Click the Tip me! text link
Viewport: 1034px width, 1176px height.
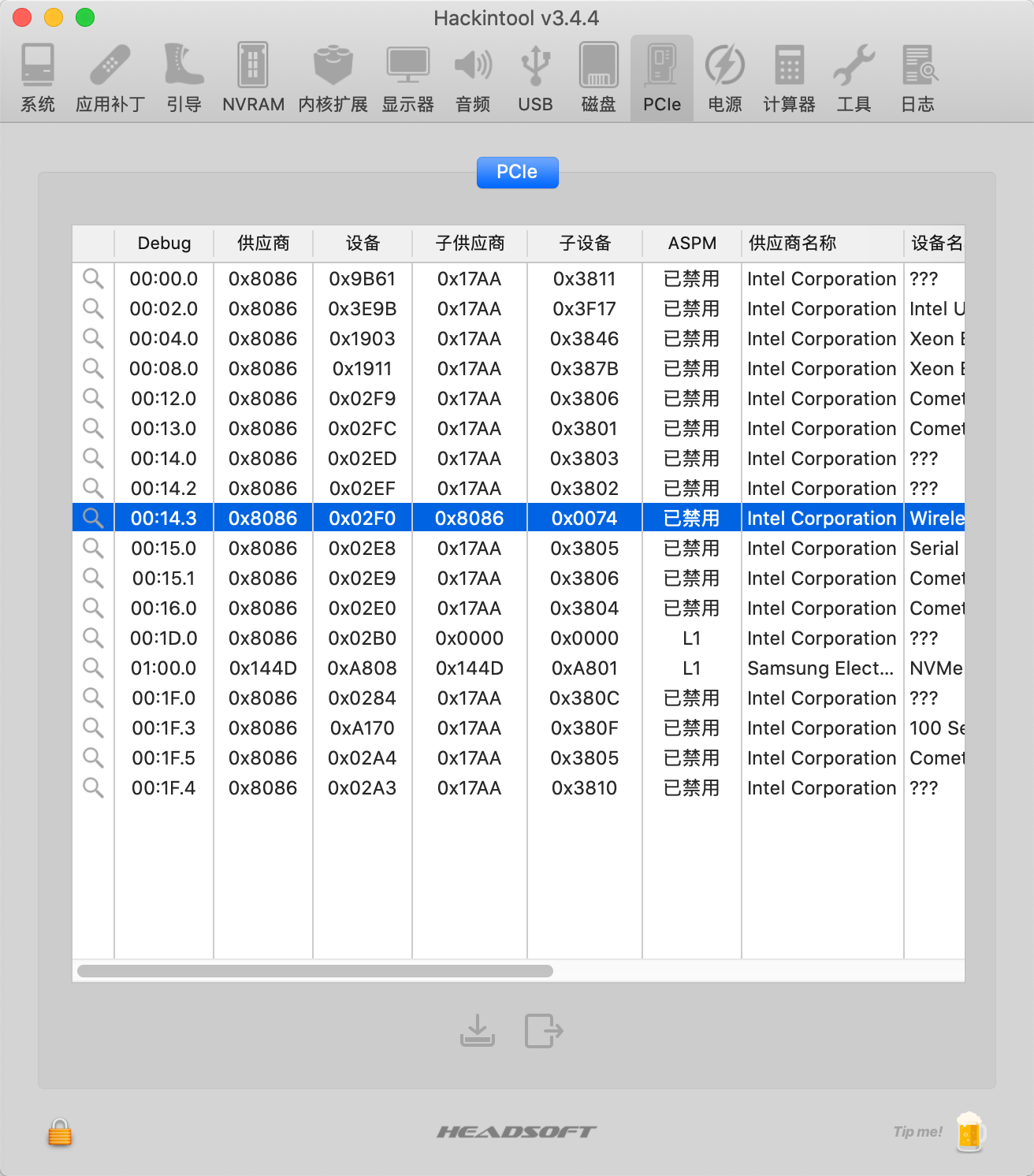tap(918, 1132)
